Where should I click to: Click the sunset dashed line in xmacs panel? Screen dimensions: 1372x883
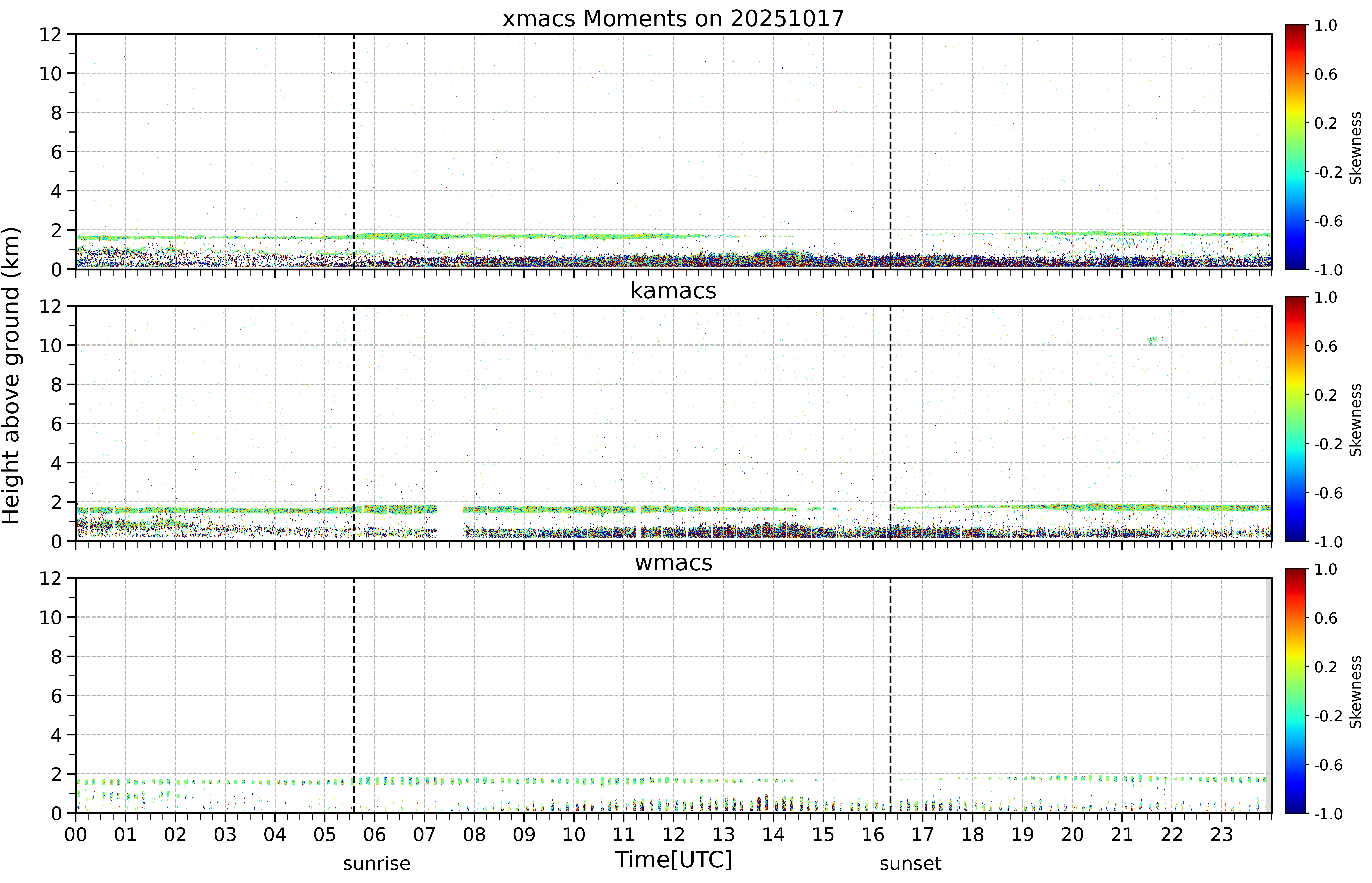pos(890,151)
